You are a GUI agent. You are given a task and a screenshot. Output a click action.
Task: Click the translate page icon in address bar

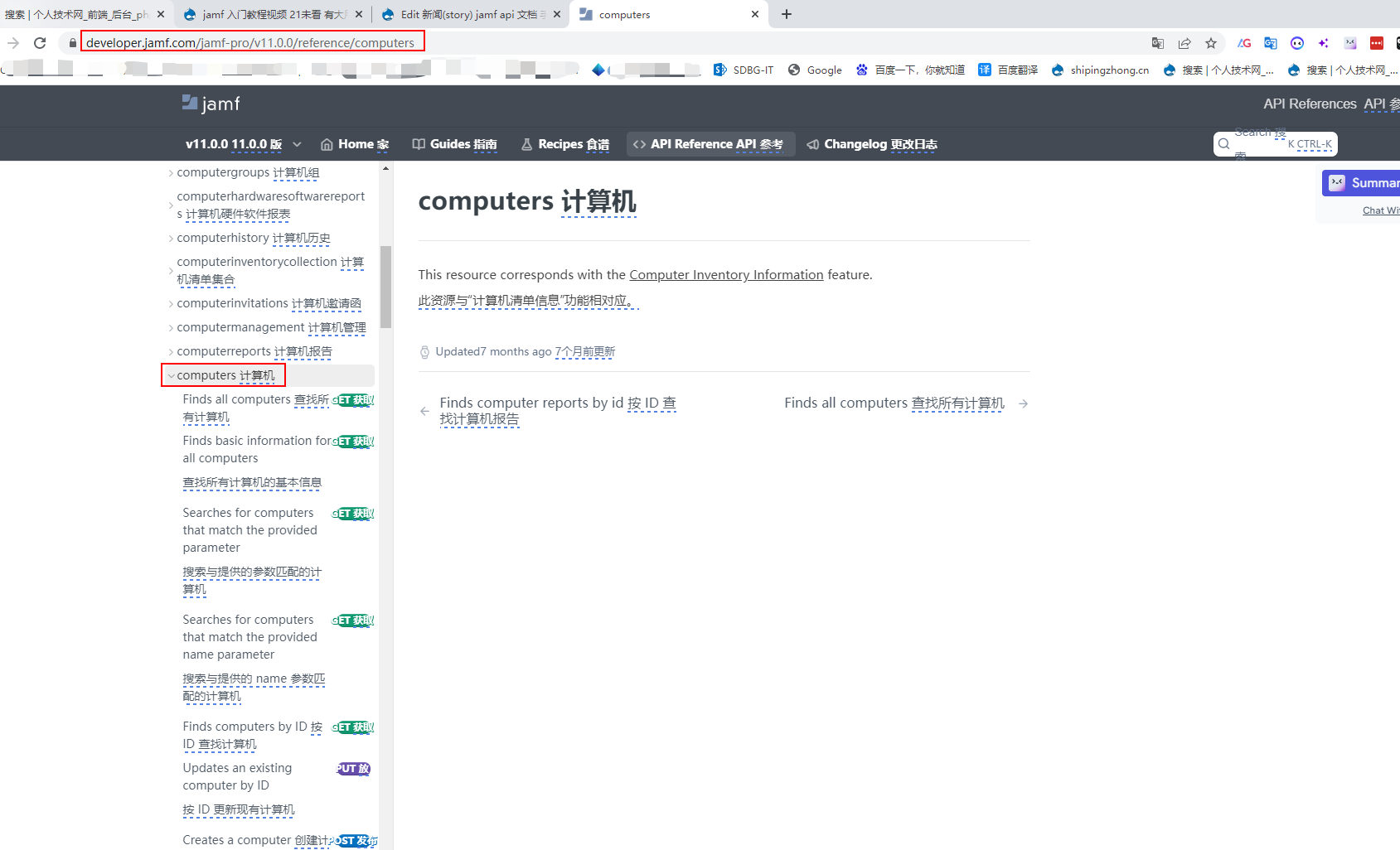pos(1158,43)
